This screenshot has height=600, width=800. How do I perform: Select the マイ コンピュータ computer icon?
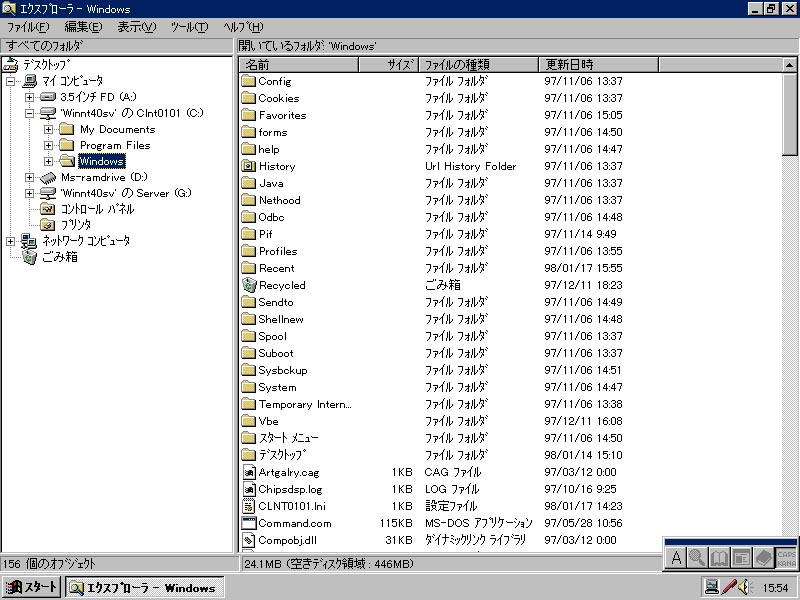click(30, 81)
